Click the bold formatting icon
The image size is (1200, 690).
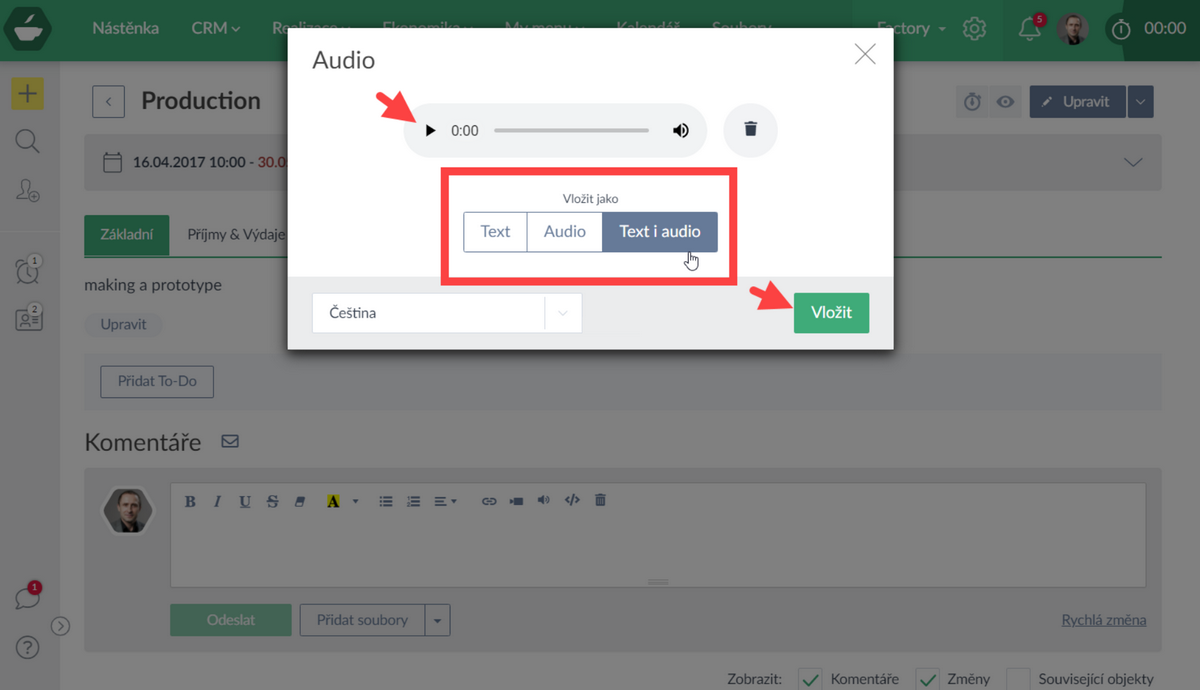pyautogui.click(x=190, y=501)
